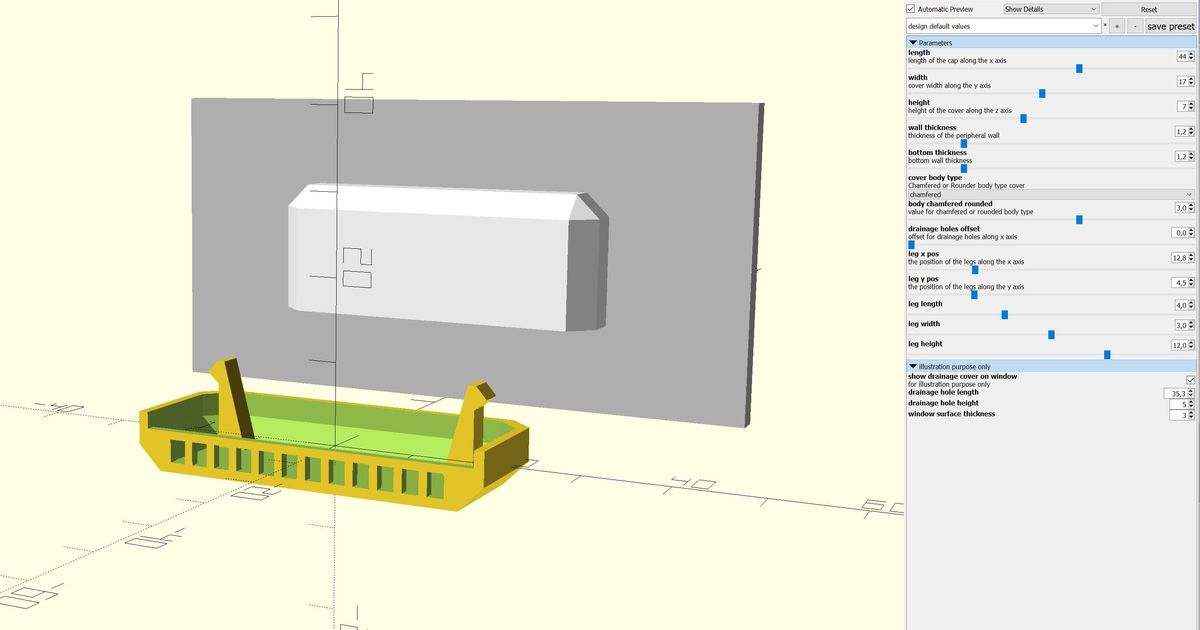Uncheck 'show drainage cover on window'
The image size is (1200, 630).
point(1190,379)
